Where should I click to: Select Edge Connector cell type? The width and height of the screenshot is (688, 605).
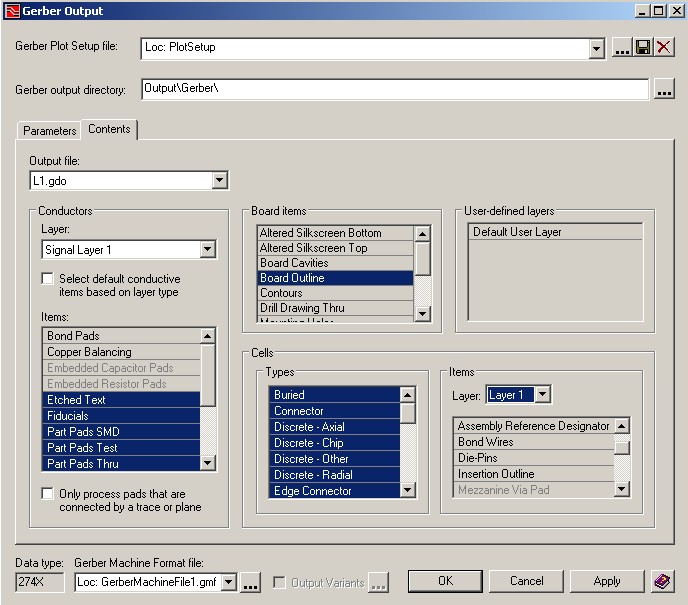pyautogui.click(x=334, y=491)
